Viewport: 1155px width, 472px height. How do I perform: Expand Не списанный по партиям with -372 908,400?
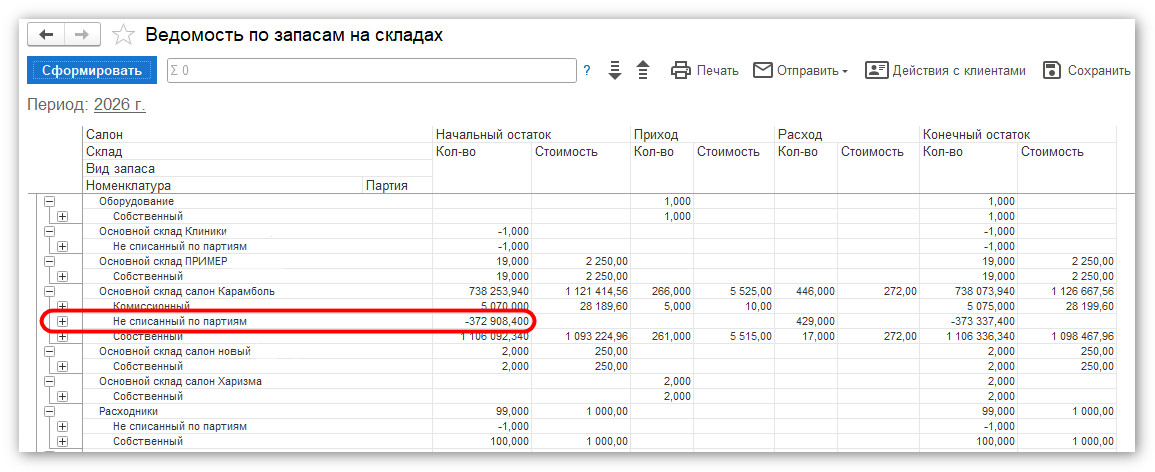[63, 322]
